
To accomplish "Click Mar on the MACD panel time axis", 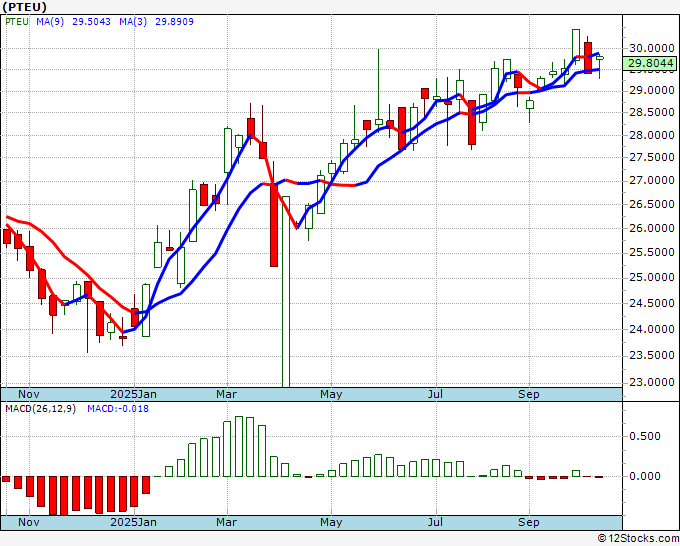I will (x=227, y=522).
